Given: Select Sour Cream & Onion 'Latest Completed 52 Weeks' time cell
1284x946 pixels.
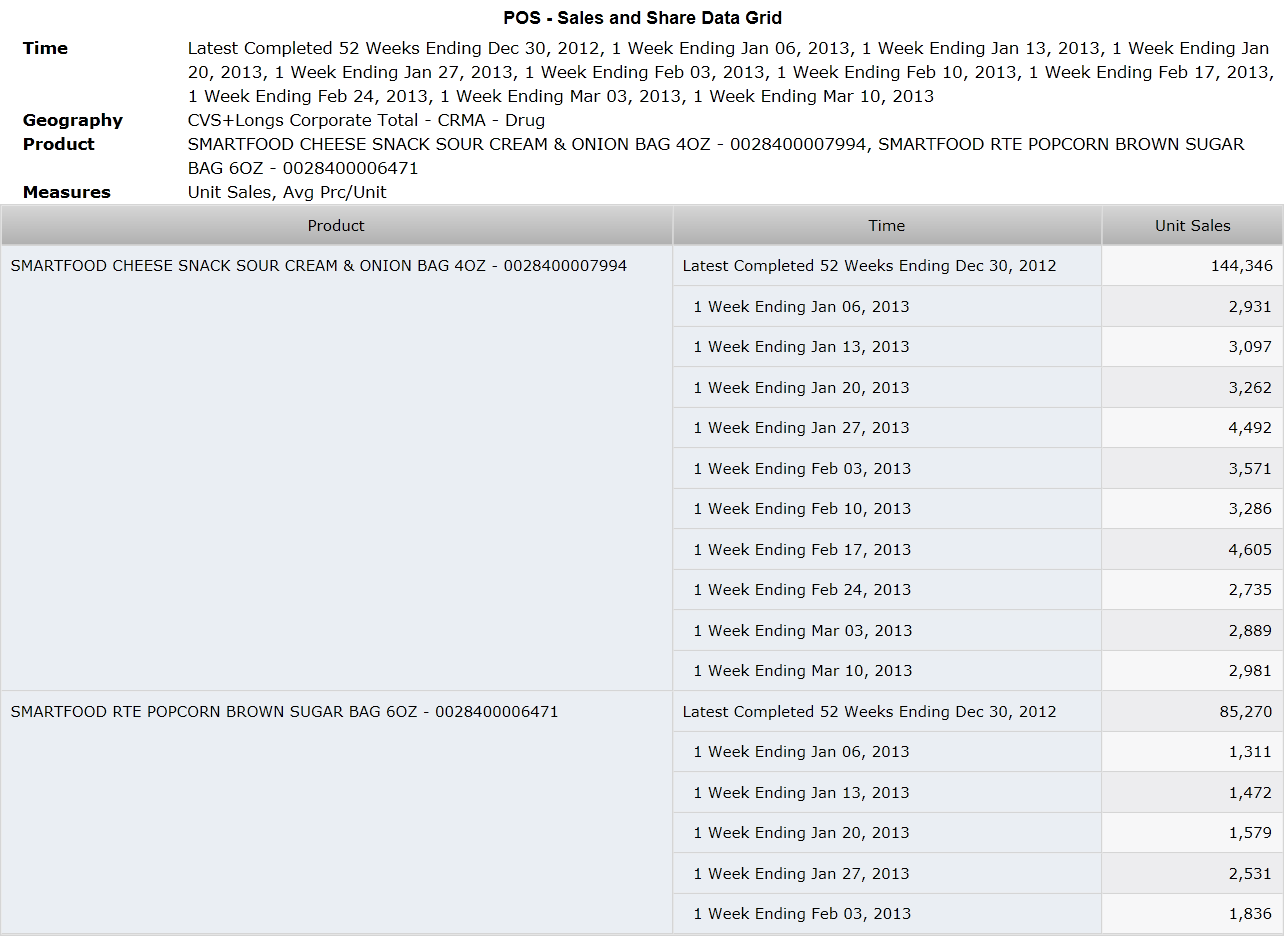Looking at the screenshot, I should 887,266.
